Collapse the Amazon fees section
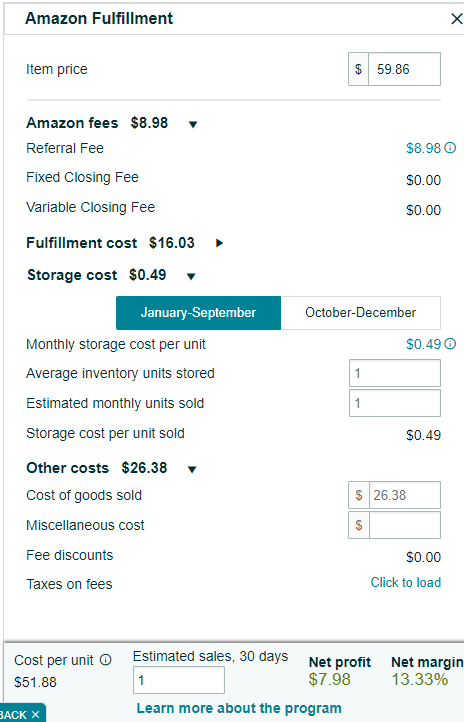The height and width of the screenshot is (722, 464). pyautogui.click(x=193, y=124)
